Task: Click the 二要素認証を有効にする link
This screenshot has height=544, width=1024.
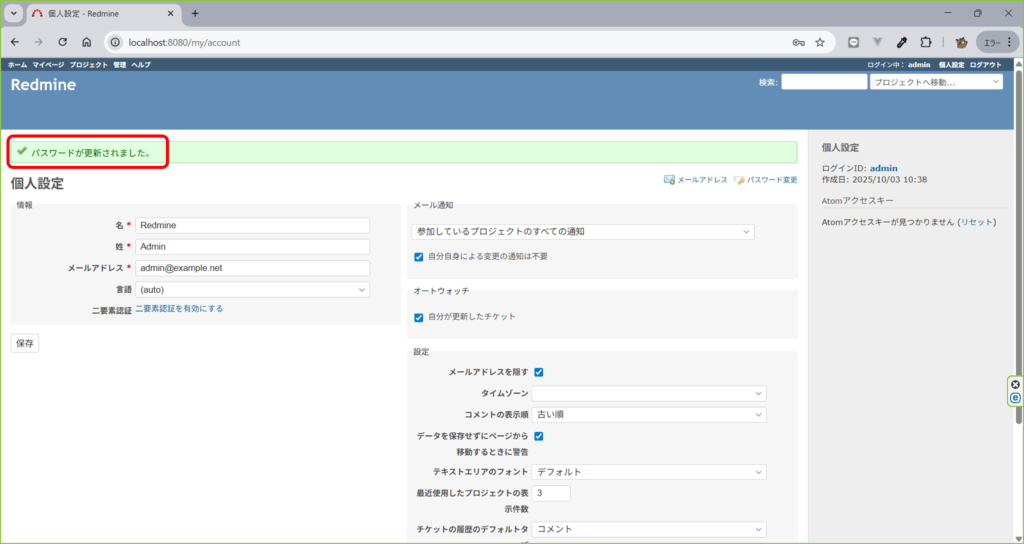Action: click(x=179, y=309)
